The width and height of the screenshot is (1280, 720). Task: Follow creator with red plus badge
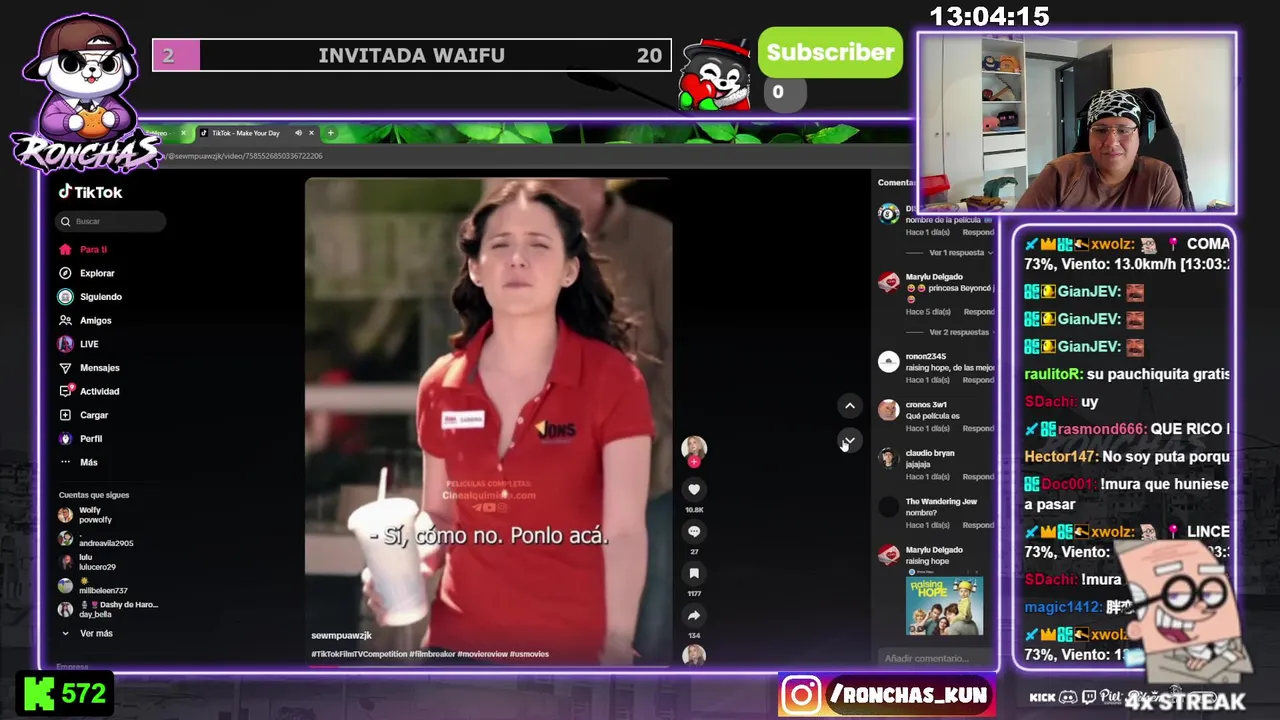tap(694, 462)
